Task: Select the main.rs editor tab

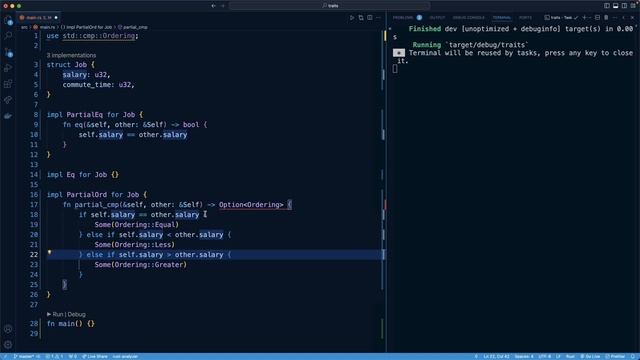Action: pyautogui.click(x=38, y=18)
